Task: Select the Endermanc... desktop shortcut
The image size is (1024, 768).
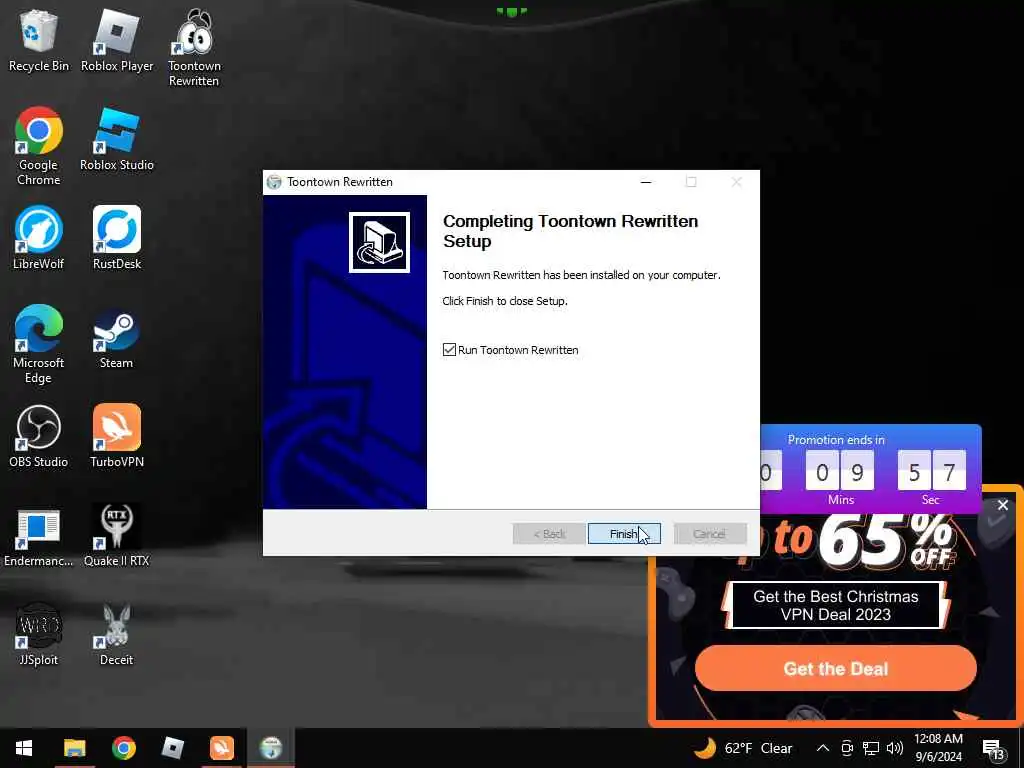Action: (x=39, y=536)
